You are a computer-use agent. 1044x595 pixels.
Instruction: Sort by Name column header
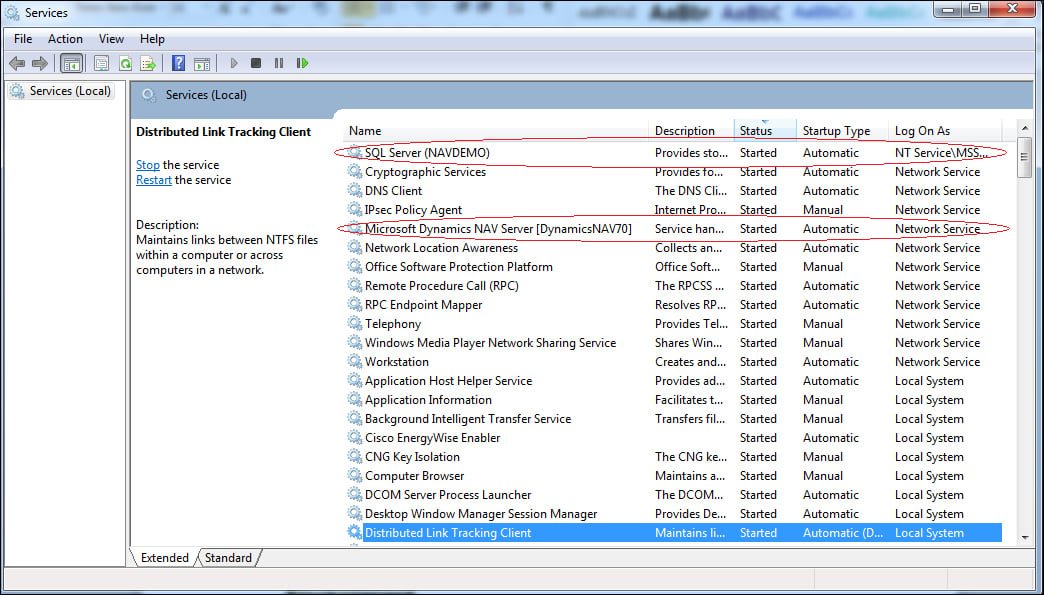coord(496,131)
